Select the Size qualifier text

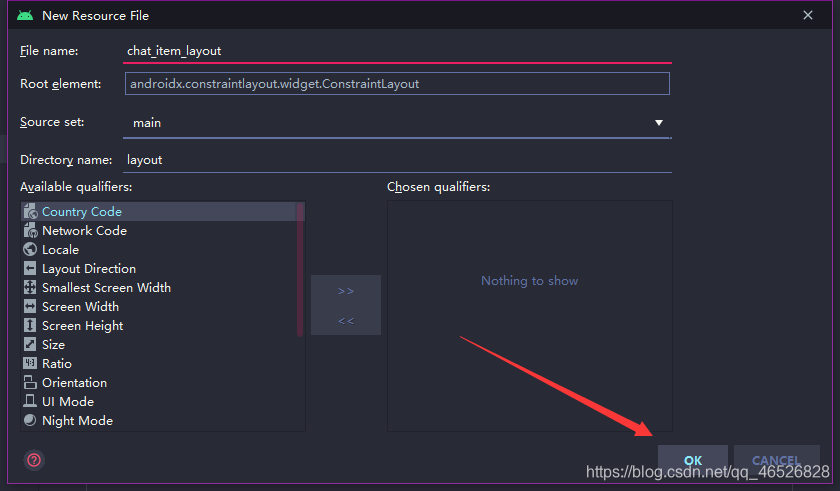pos(54,345)
